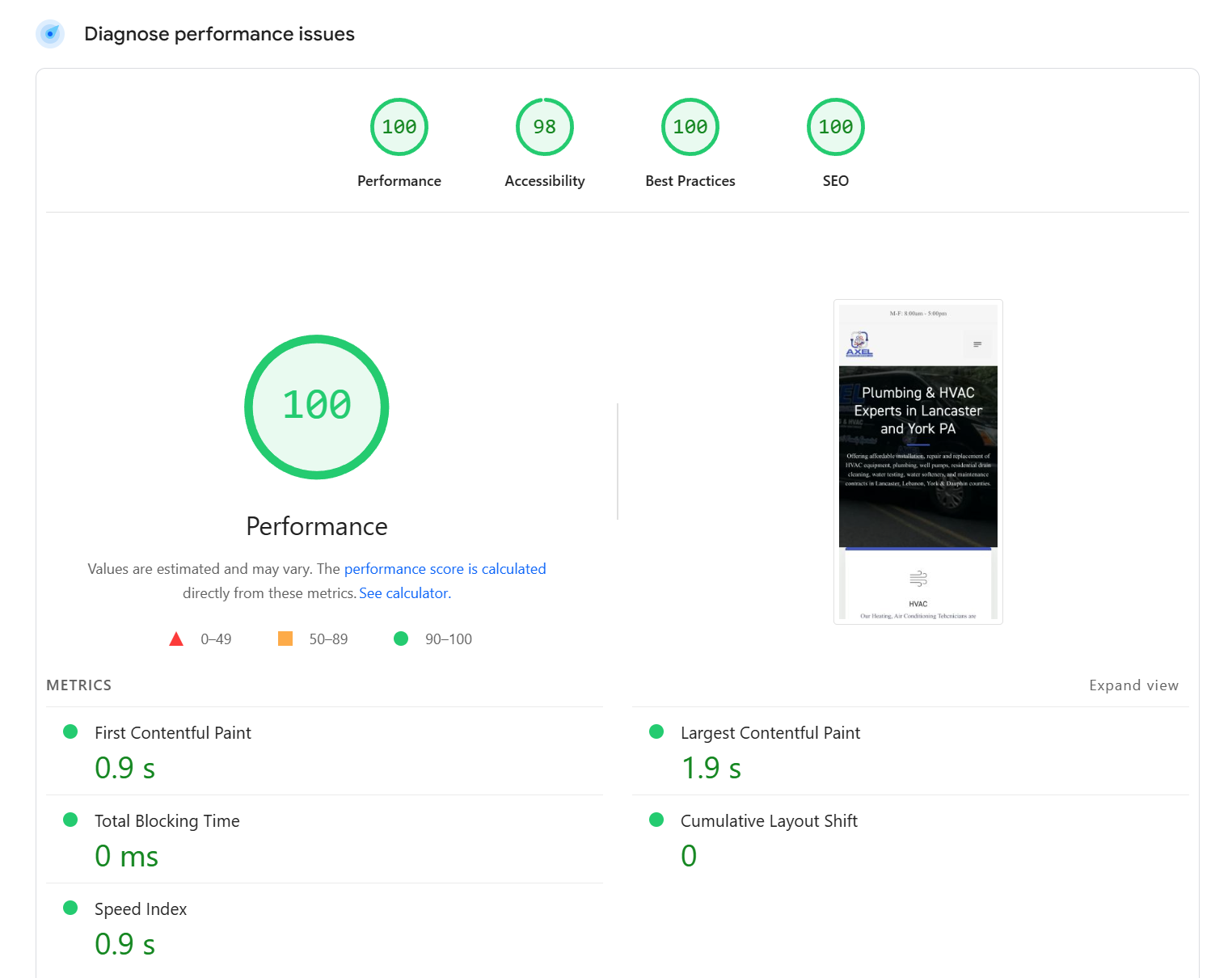Click the large Performance 100 gauge circle
The width and height of the screenshot is (1232, 978).
click(316, 407)
